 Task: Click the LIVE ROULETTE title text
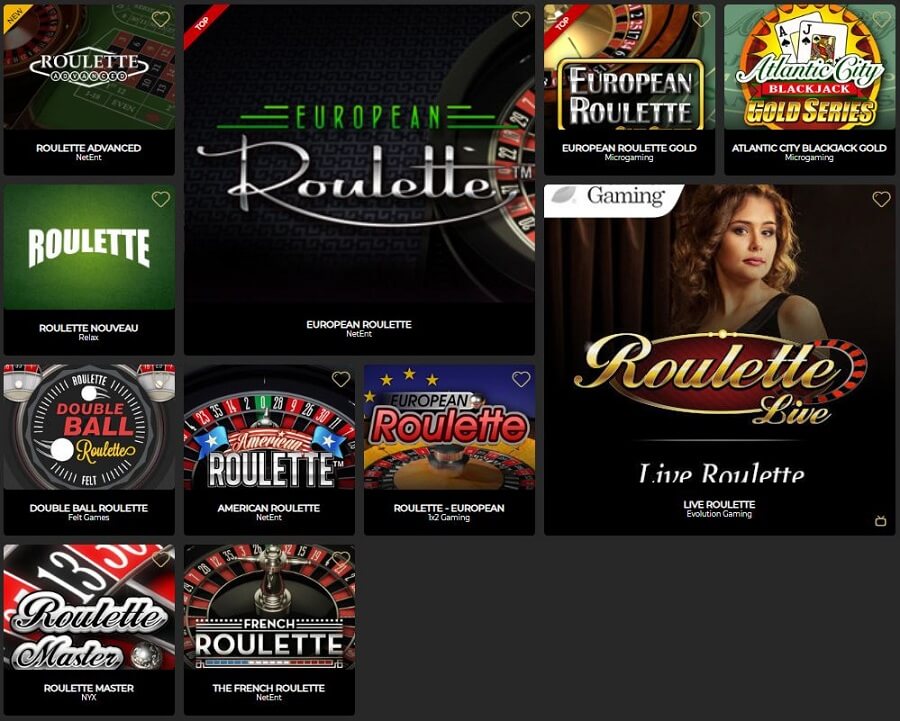[x=719, y=505]
